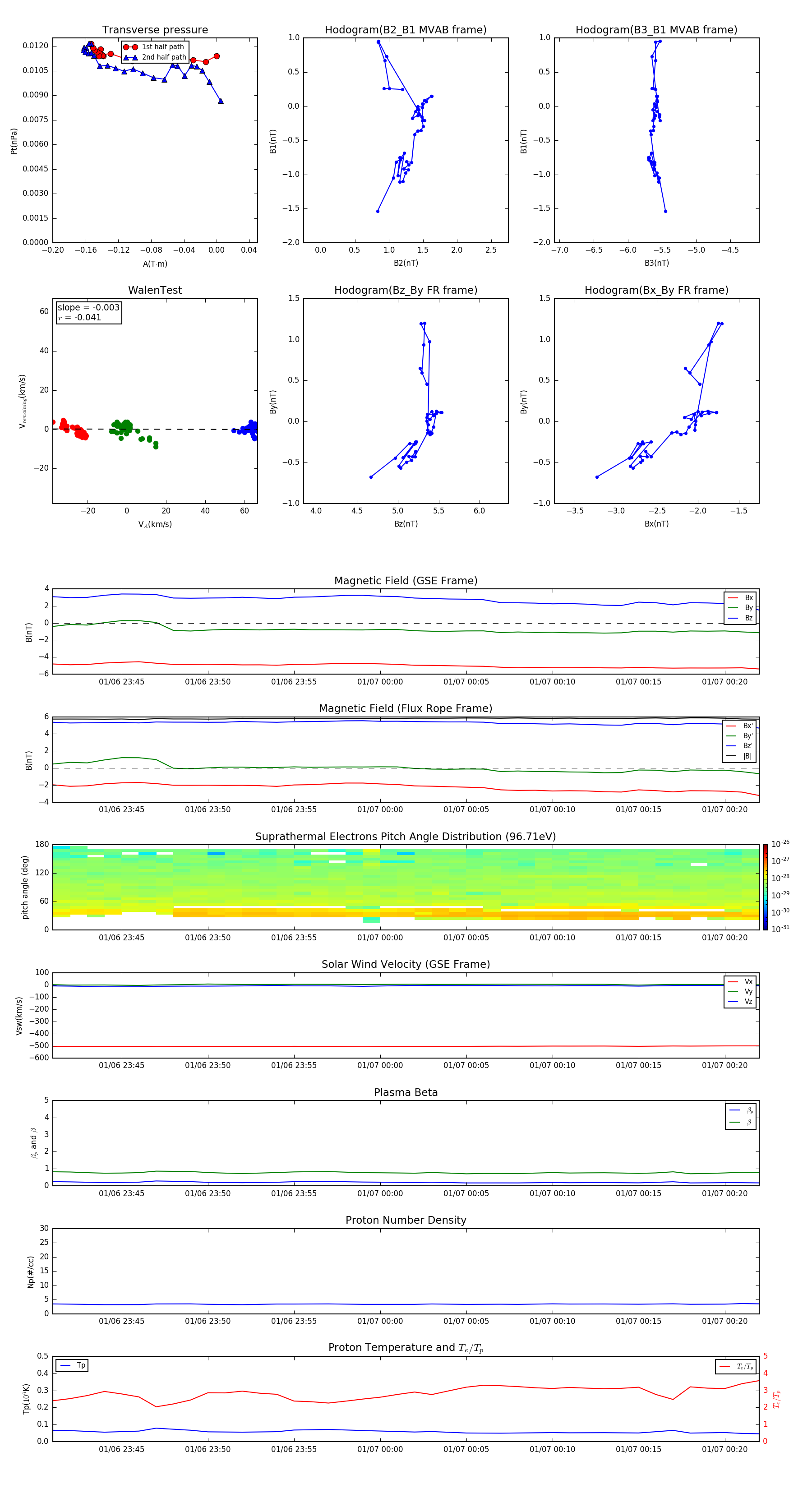Click the 'Hodogram(B2_B1 MVAB frame)' title

[x=406, y=30]
